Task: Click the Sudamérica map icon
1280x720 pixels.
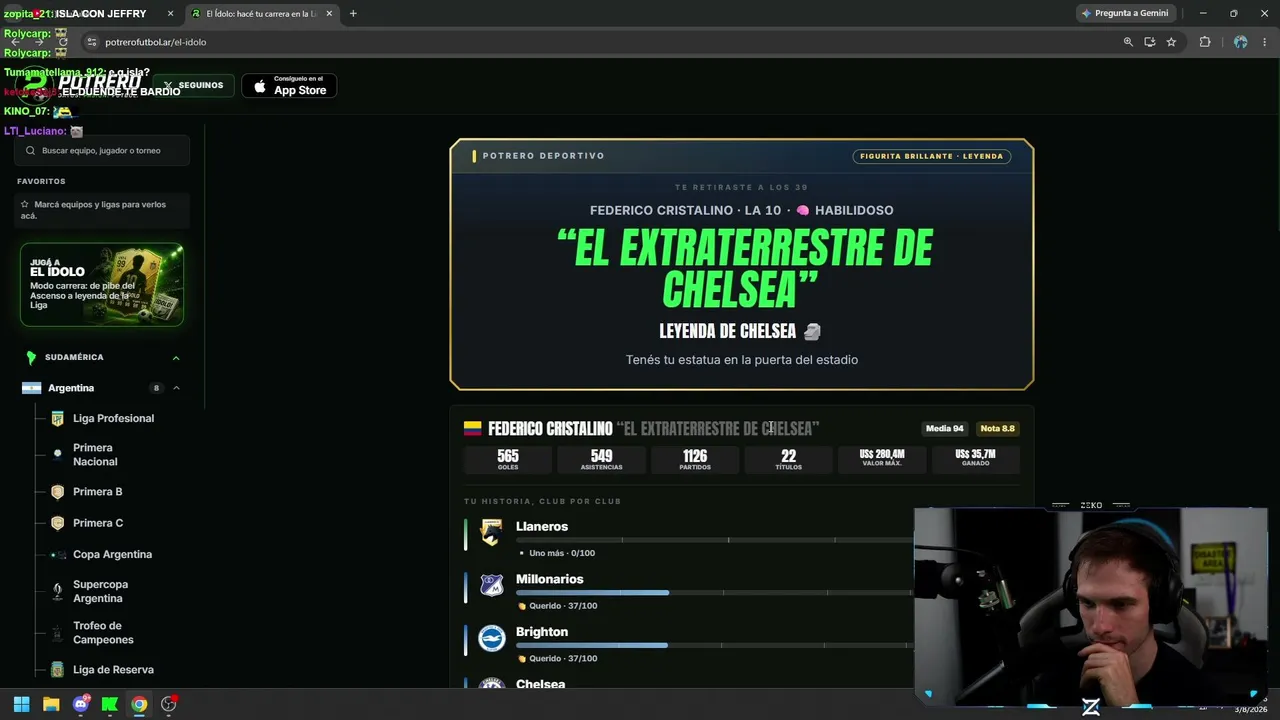Action: [31, 358]
